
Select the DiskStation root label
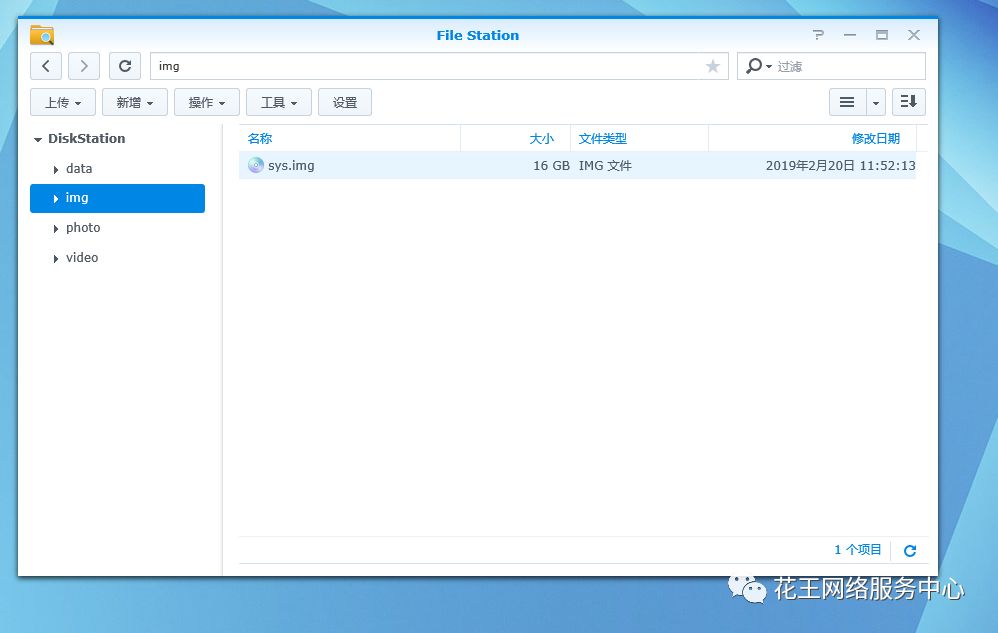(x=87, y=139)
